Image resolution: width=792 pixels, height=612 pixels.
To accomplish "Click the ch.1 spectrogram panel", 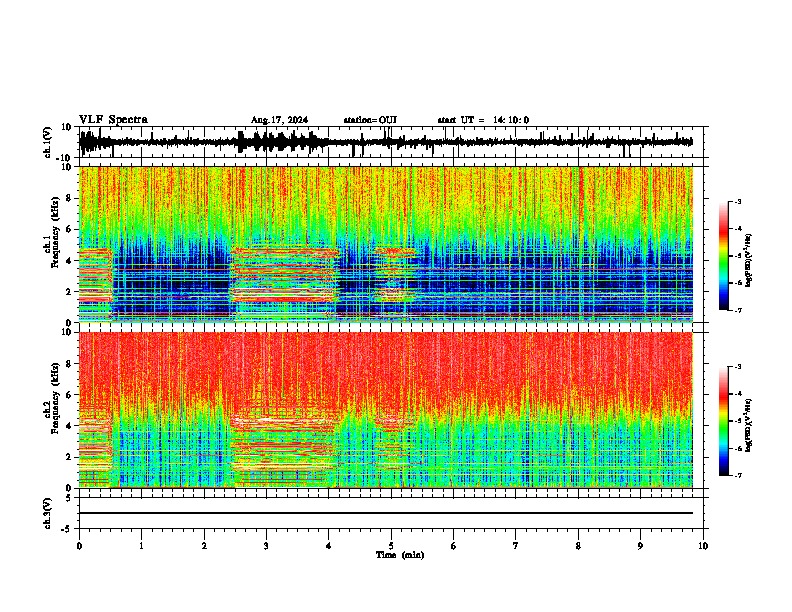I will pyautogui.click(x=386, y=244).
